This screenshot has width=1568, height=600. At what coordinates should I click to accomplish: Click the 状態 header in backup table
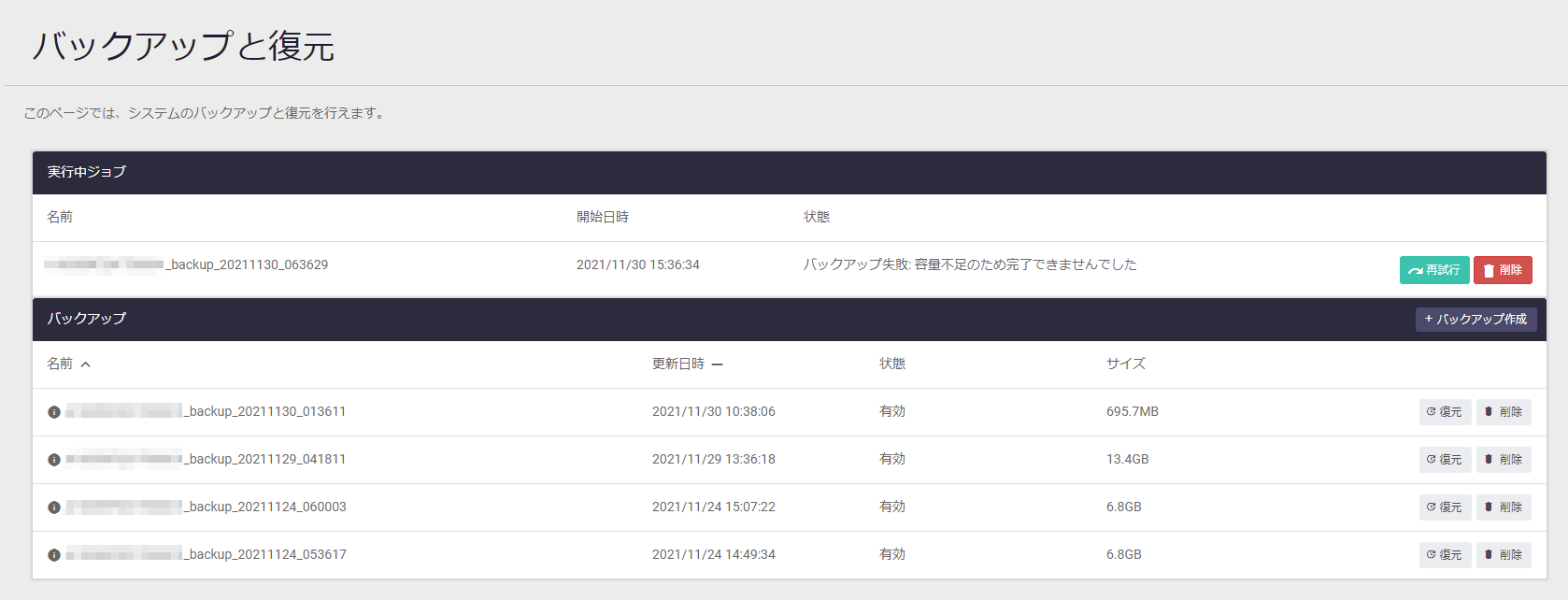tap(891, 364)
